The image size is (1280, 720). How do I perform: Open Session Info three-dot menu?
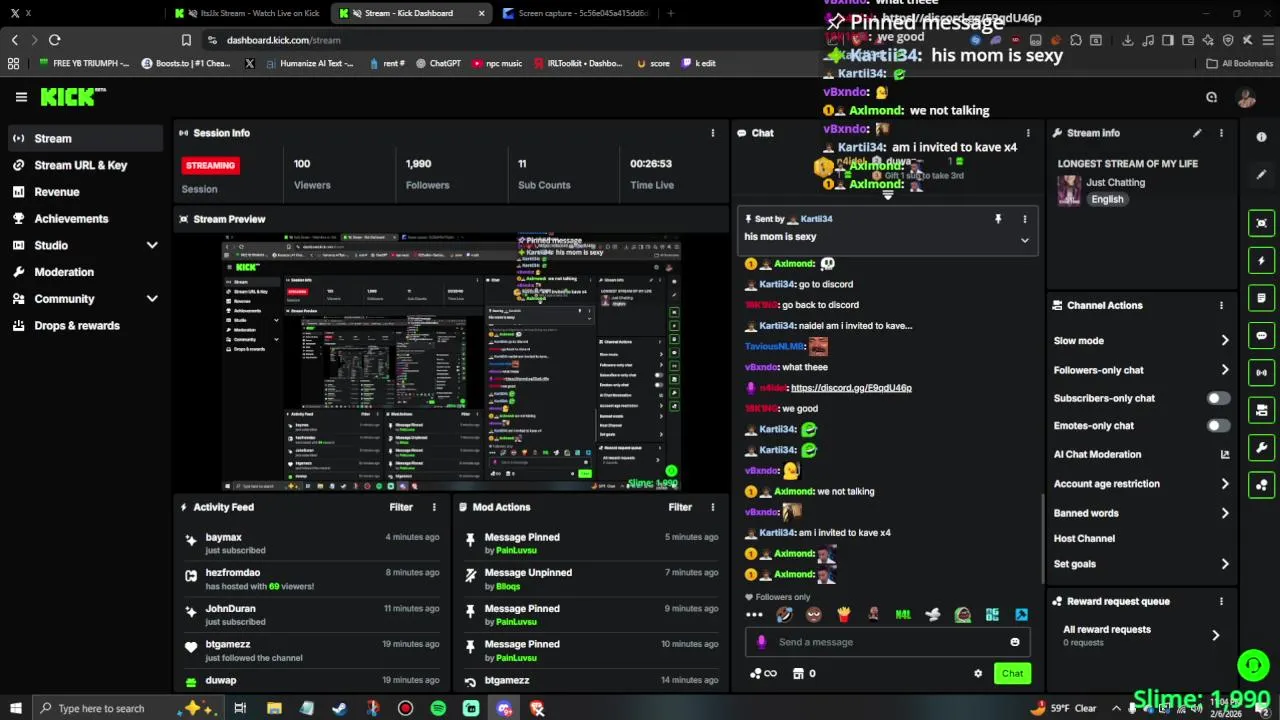tap(713, 133)
